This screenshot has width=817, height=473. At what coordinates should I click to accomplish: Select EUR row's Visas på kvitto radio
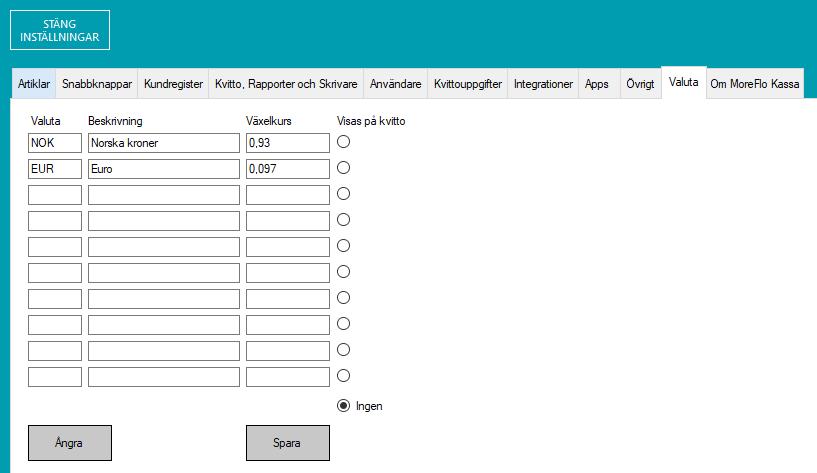[x=343, y=168]
